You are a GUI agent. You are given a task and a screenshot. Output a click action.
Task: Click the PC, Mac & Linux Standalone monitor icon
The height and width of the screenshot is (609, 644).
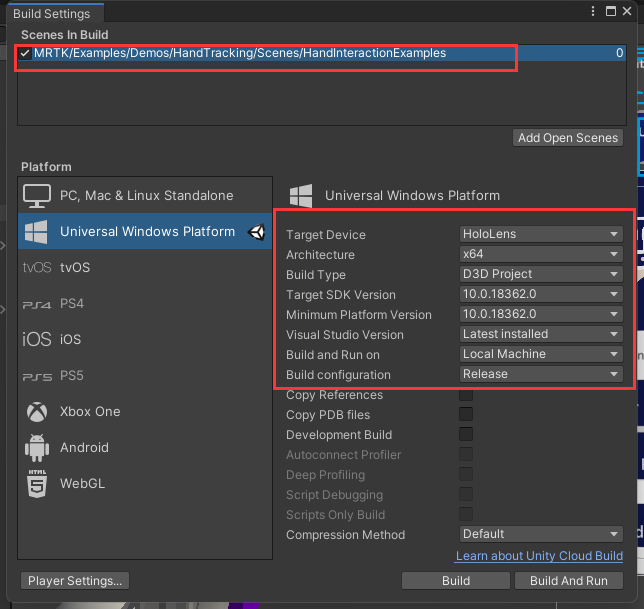pos(37,195)
